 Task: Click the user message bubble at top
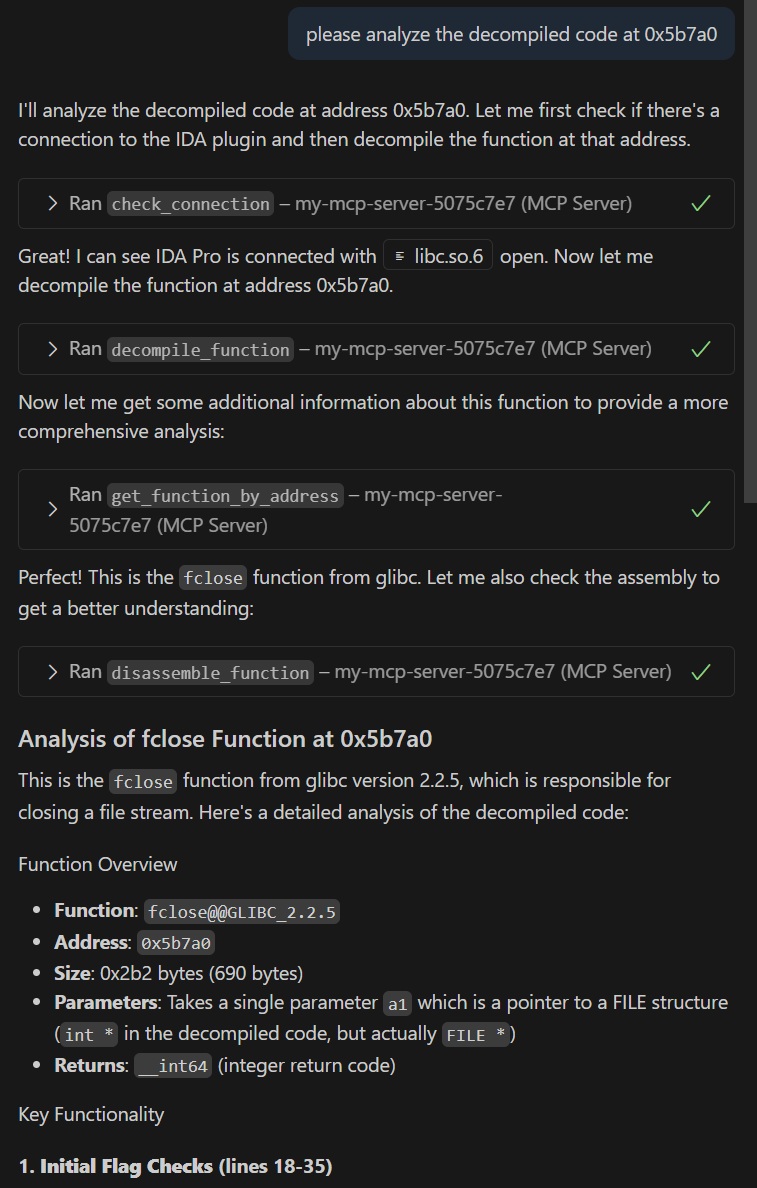tap(510, 33)
